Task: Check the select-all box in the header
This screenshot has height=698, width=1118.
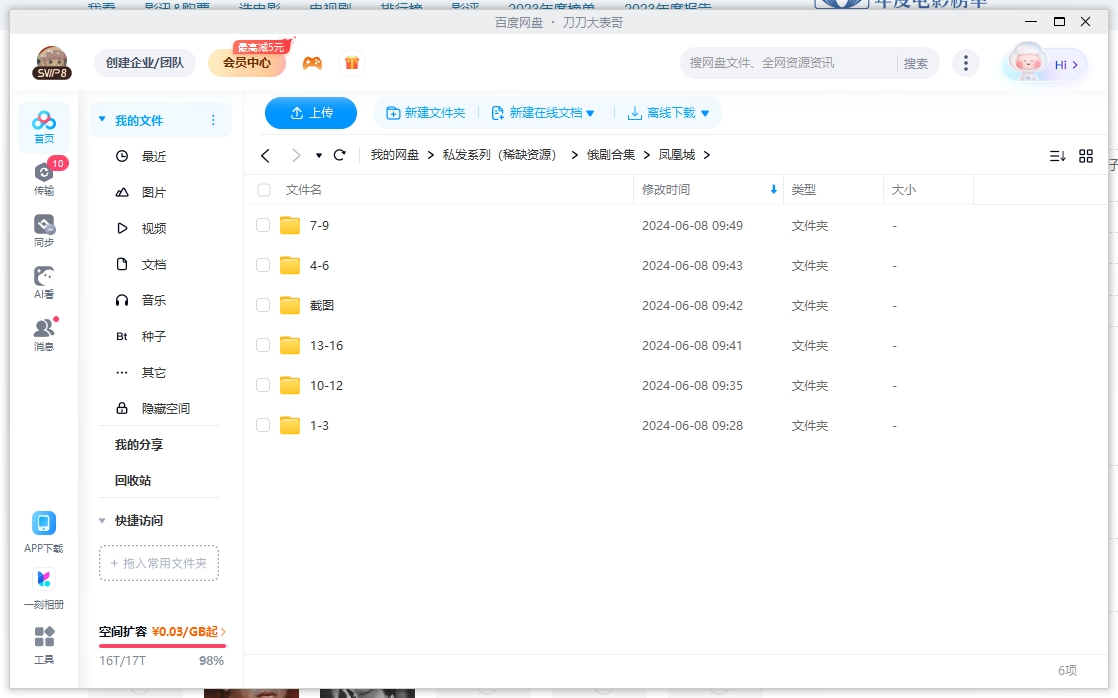Action: [x=262, y=189]
